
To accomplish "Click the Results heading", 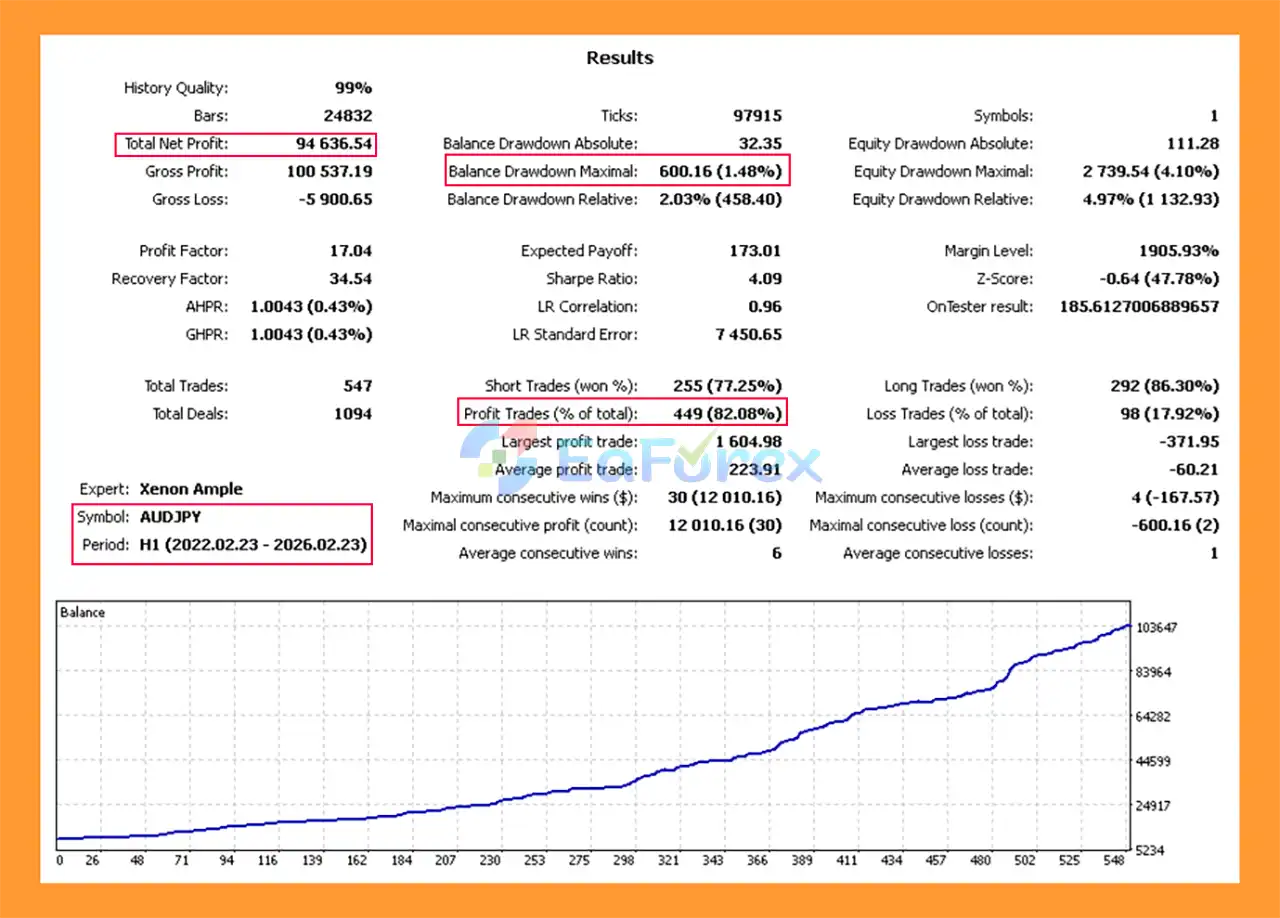I will (x=619, y=58).
